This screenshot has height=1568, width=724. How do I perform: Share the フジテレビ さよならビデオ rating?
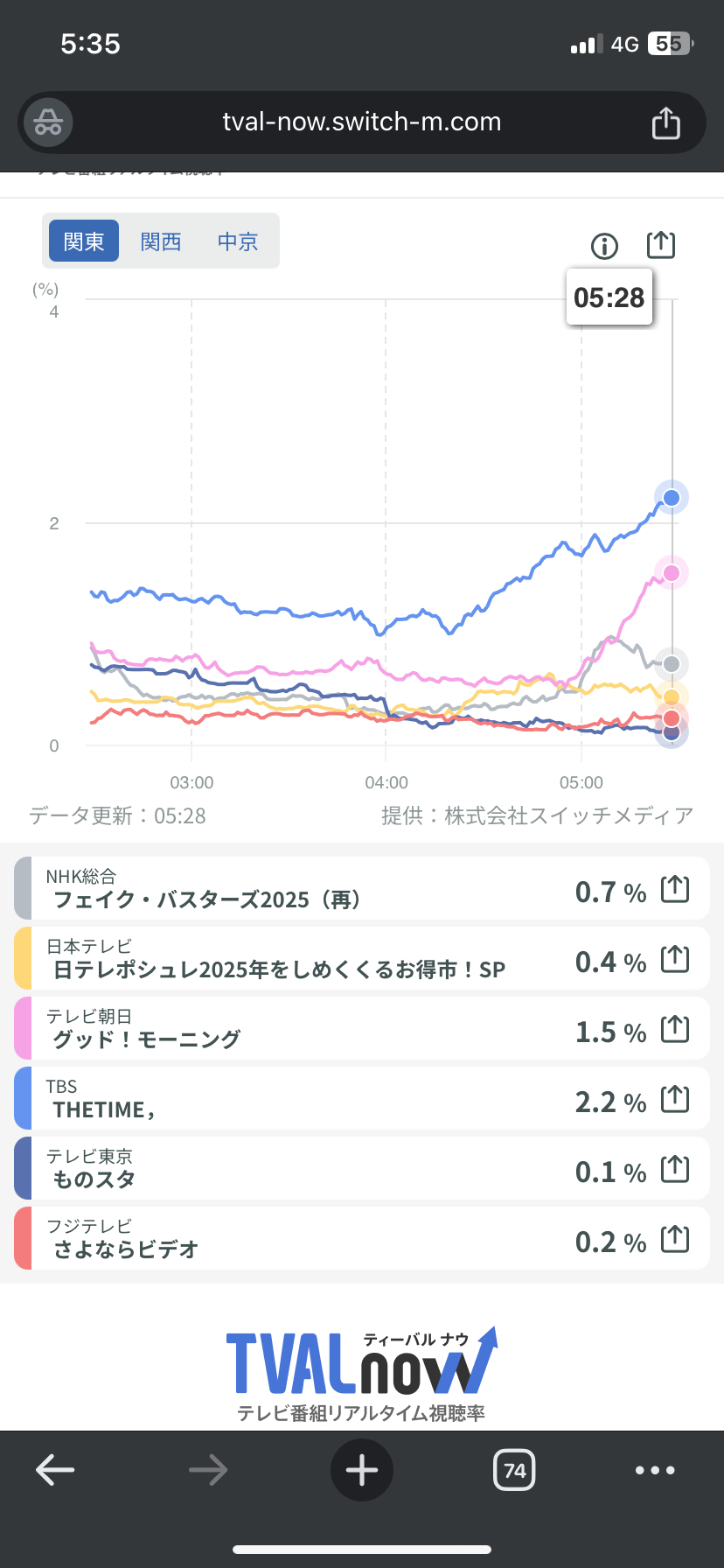(x=675, y=1240)
